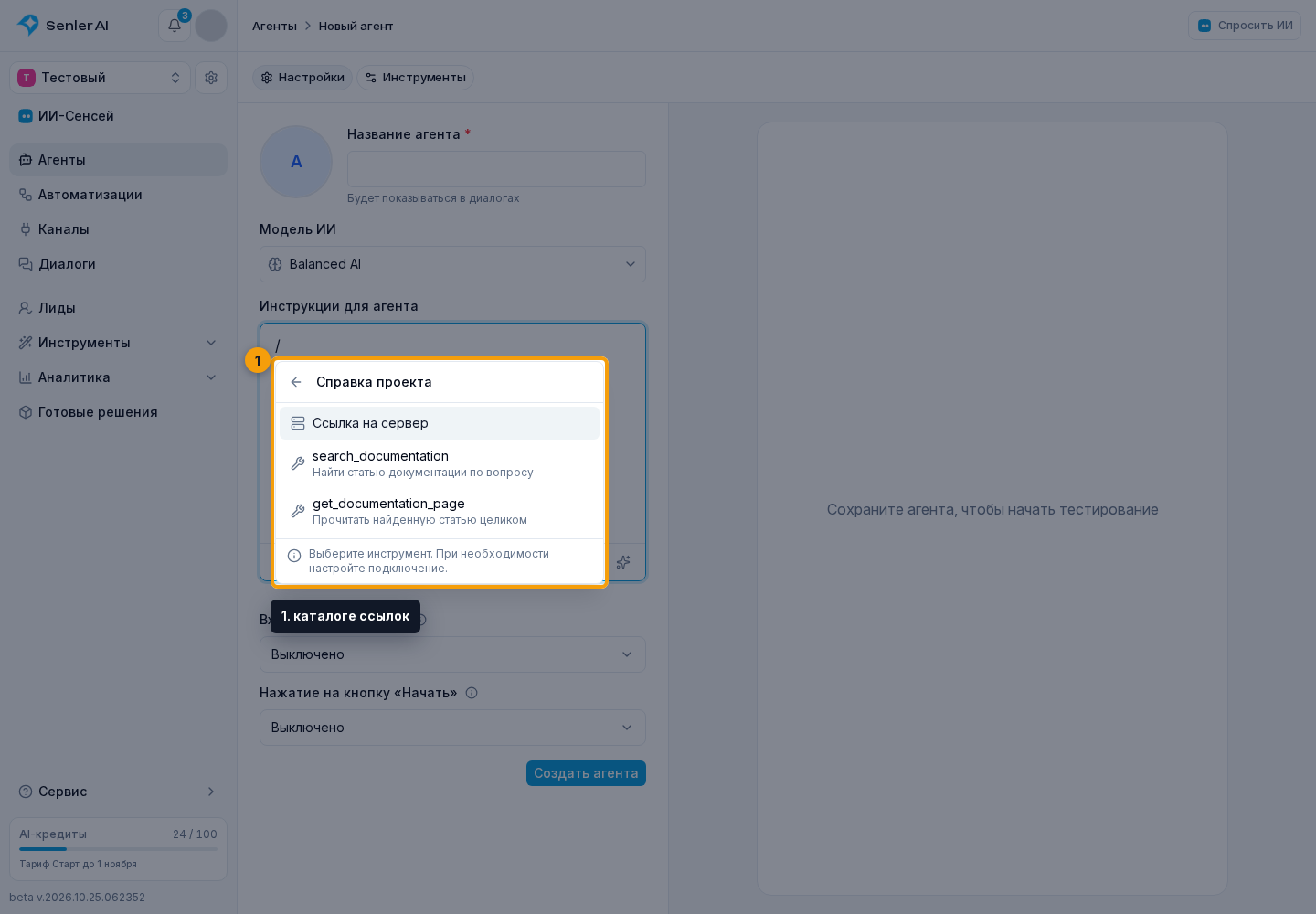The width and height of the screenshot is (1316, 914).
Task: Open Диалоги in the sidebar
Action: tap(118, 264)
